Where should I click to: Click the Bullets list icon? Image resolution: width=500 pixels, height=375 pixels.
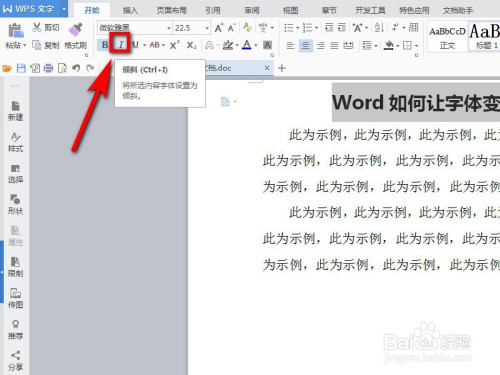coord(288,28)
